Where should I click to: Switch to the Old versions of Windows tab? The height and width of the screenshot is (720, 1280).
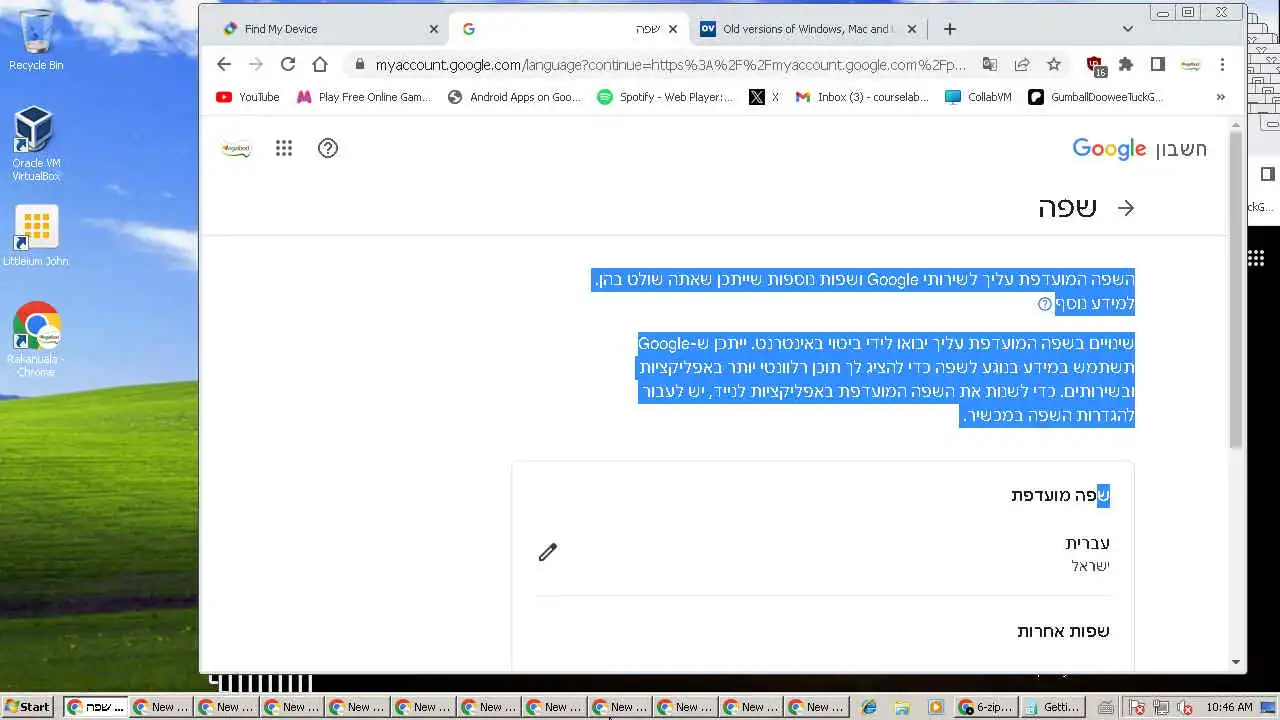click(x=808, y=29)
